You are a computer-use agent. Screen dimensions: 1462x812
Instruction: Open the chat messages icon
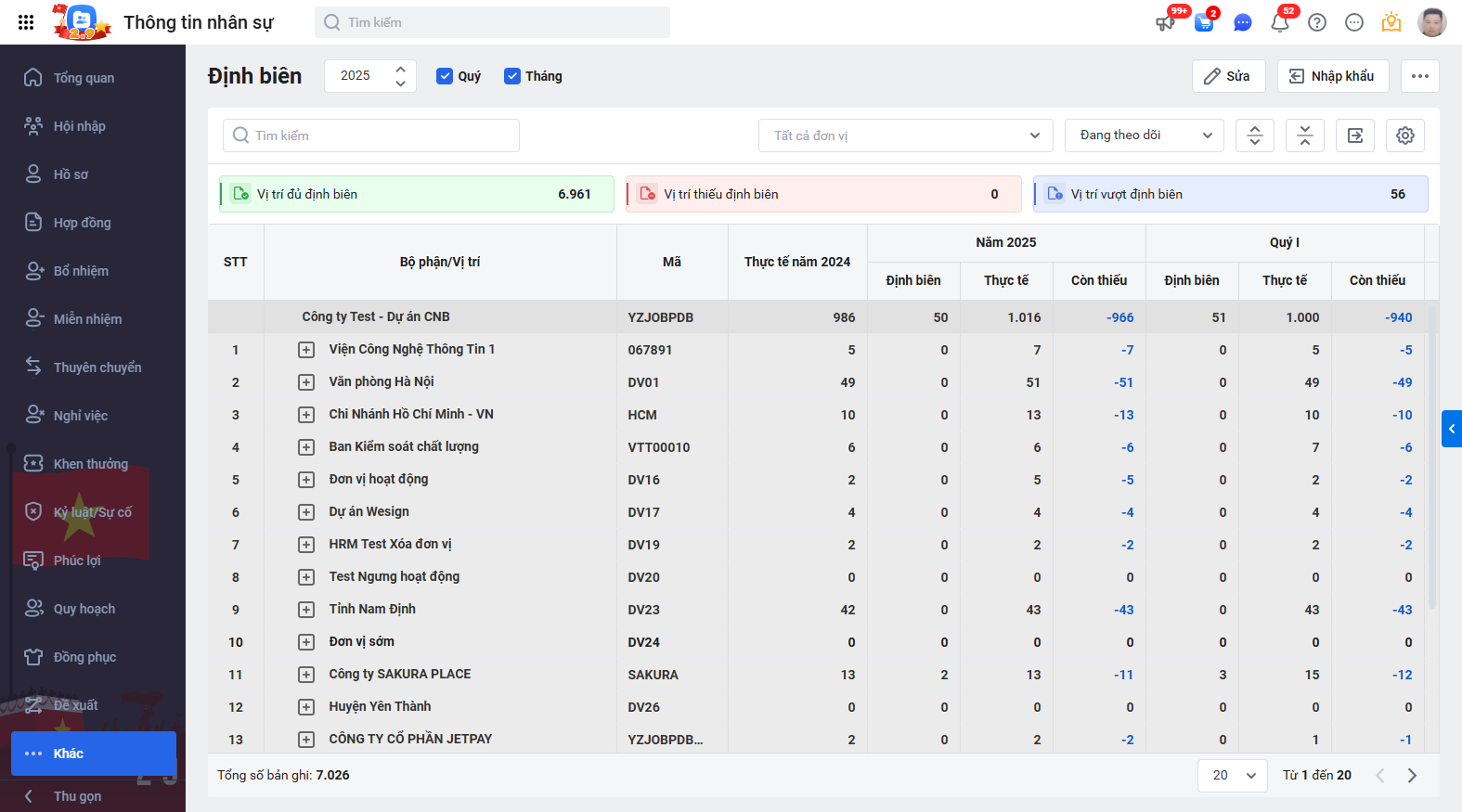click(x=1243, y=23)
